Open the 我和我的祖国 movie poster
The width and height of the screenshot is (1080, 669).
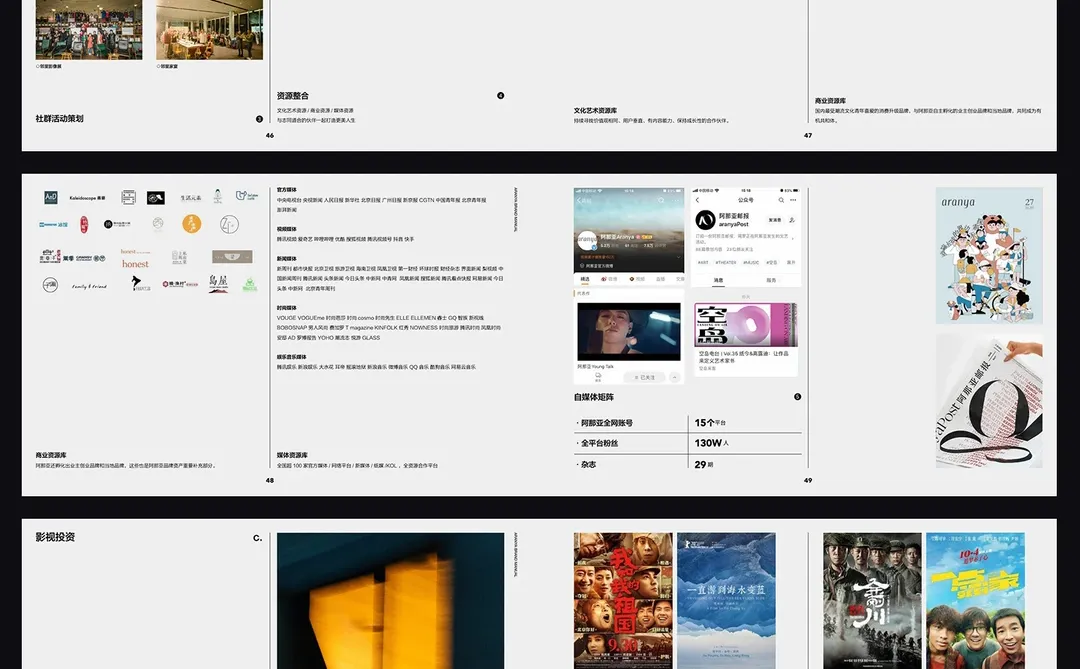tap(623, 600)
